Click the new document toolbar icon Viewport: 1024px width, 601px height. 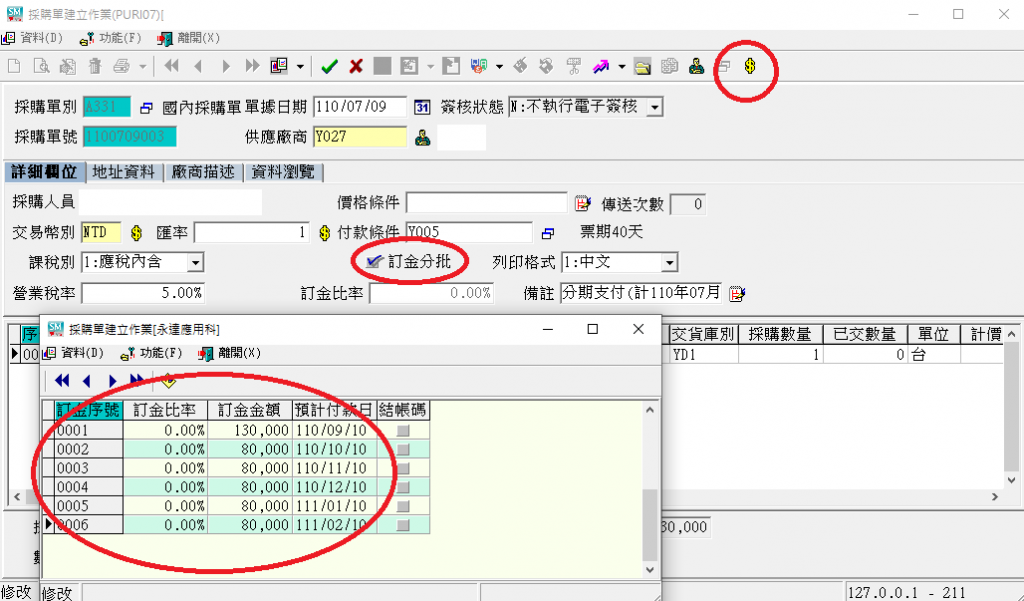[x=14, y=66]
